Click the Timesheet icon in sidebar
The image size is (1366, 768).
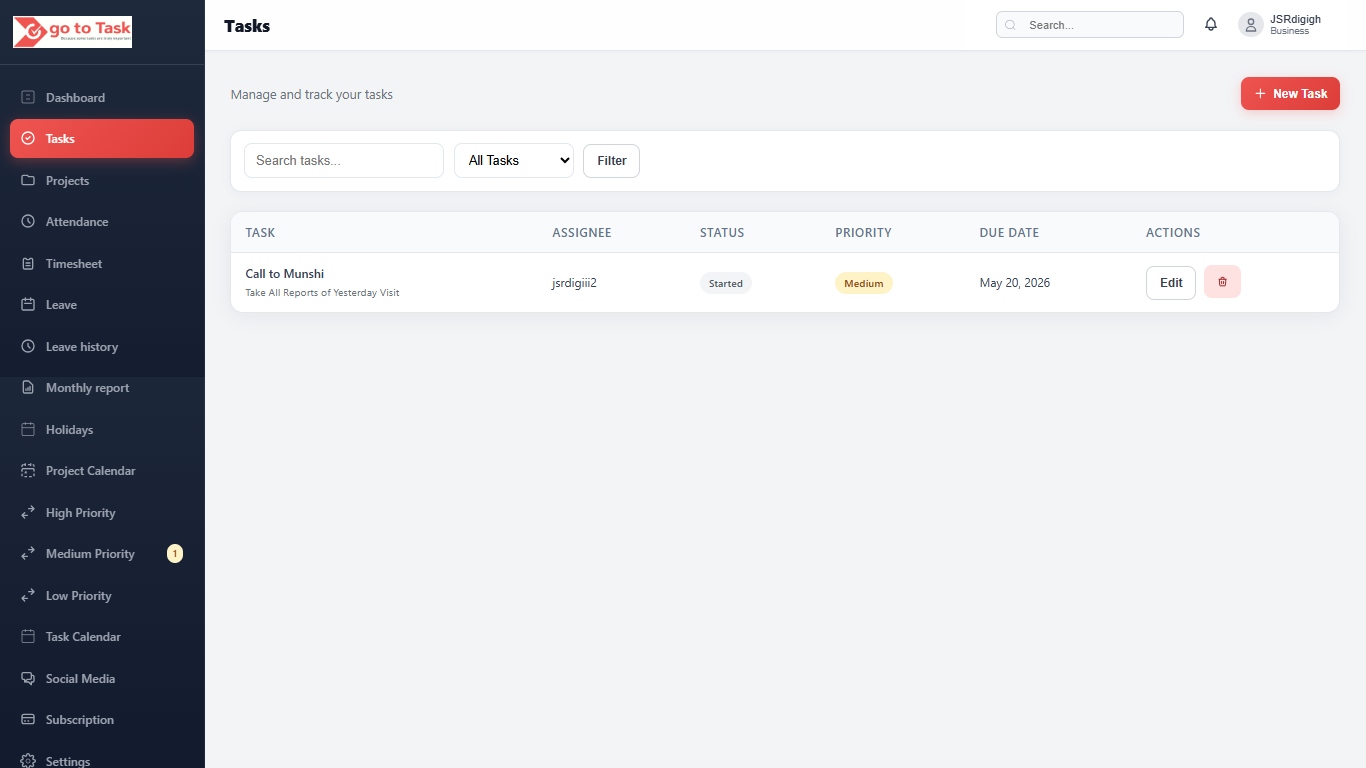tap(28, 263)
